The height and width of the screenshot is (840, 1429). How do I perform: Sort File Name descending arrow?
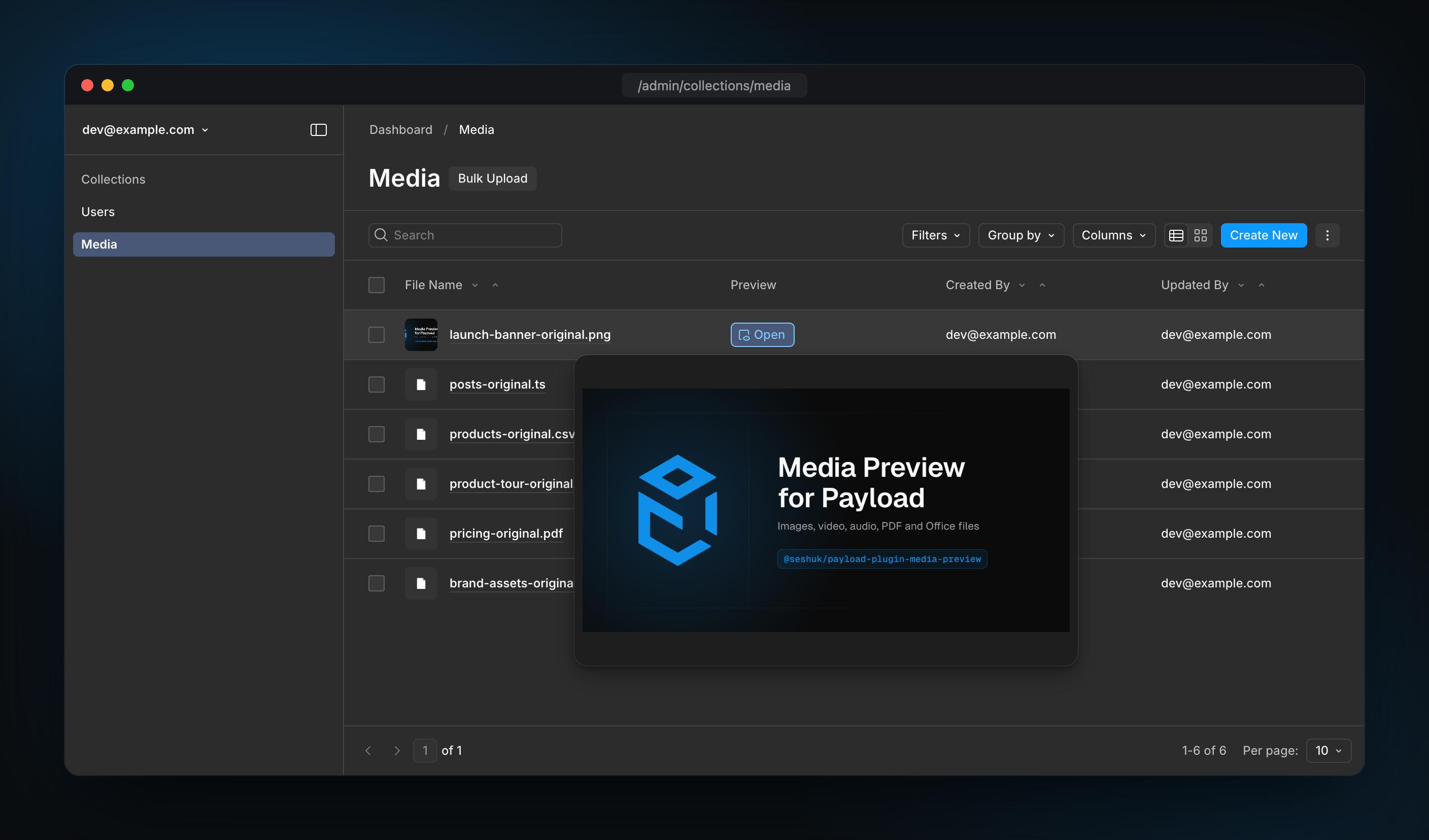click(475, 285)
